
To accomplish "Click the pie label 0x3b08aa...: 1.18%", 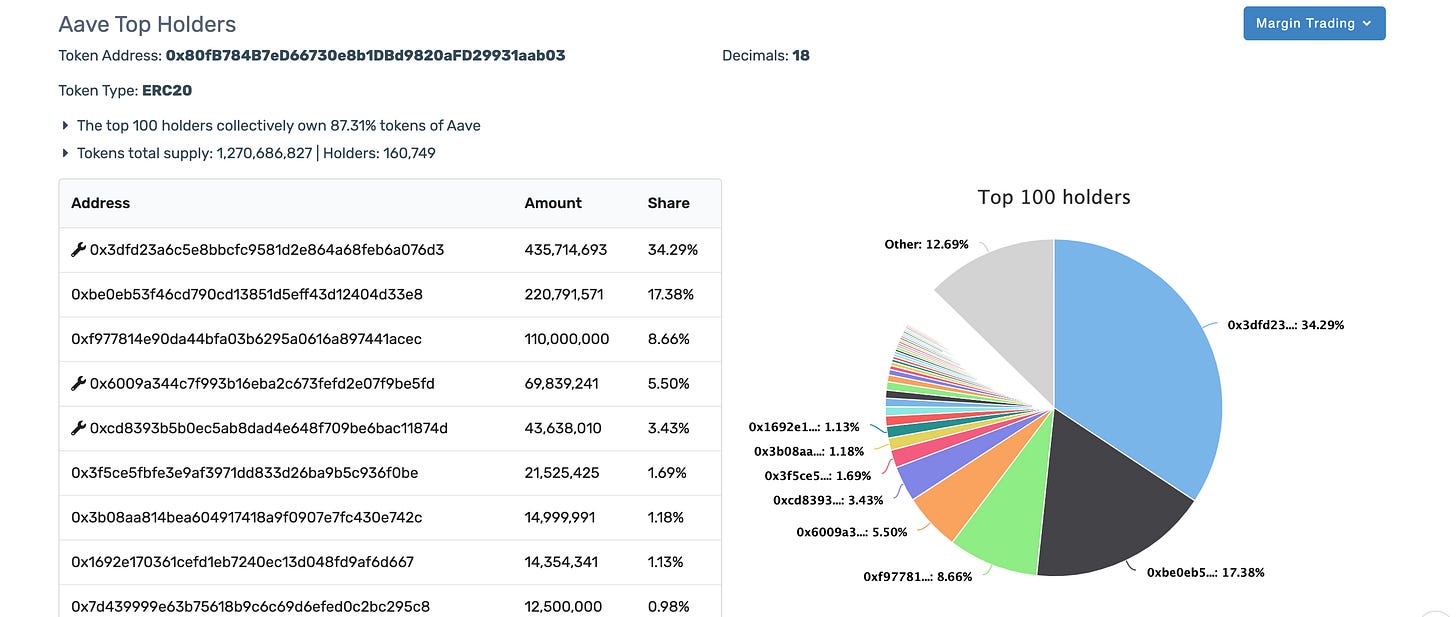I will (x=809, y=451).
